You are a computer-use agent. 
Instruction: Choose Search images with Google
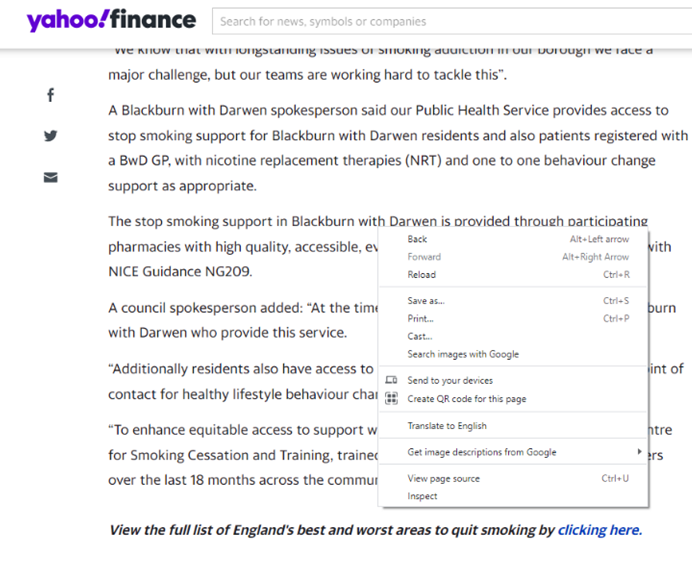pyautogui.click(x=463, y=354)
